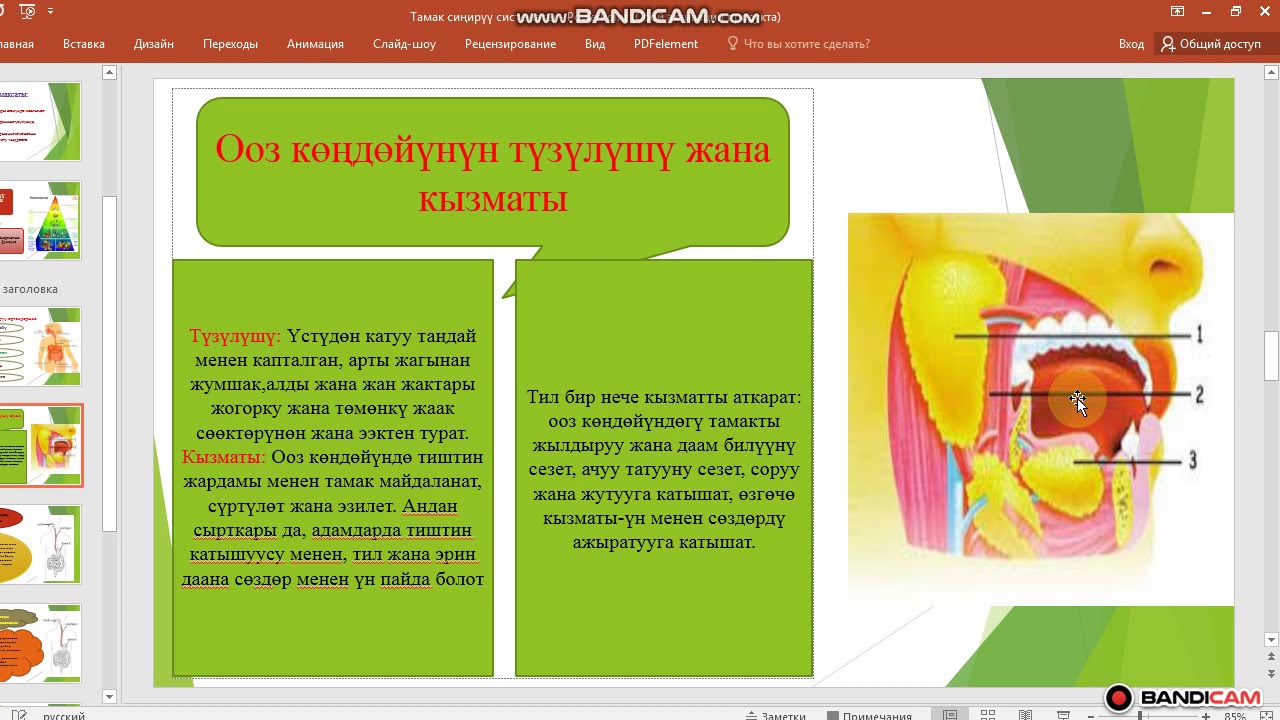Click the right text box 'Тил бир нече кызматты аткарат'

click(664, 468)
